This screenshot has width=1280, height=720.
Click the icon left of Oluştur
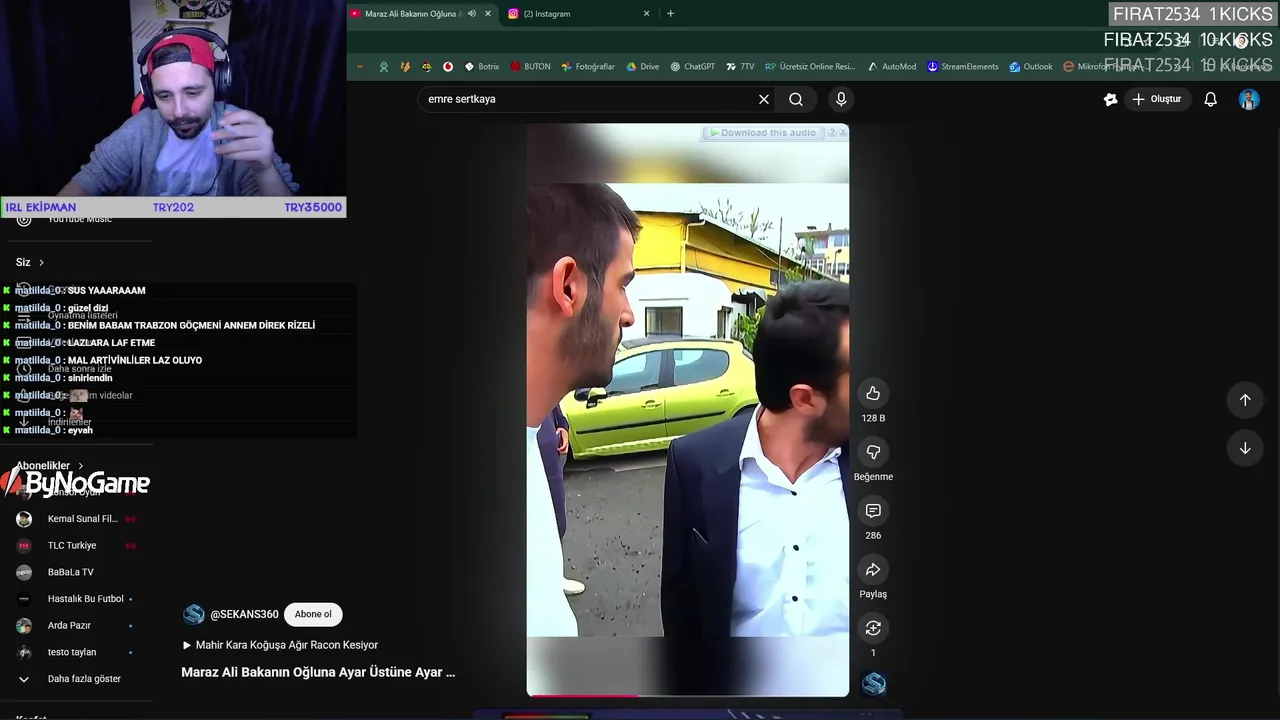(x=1110, y=99)
